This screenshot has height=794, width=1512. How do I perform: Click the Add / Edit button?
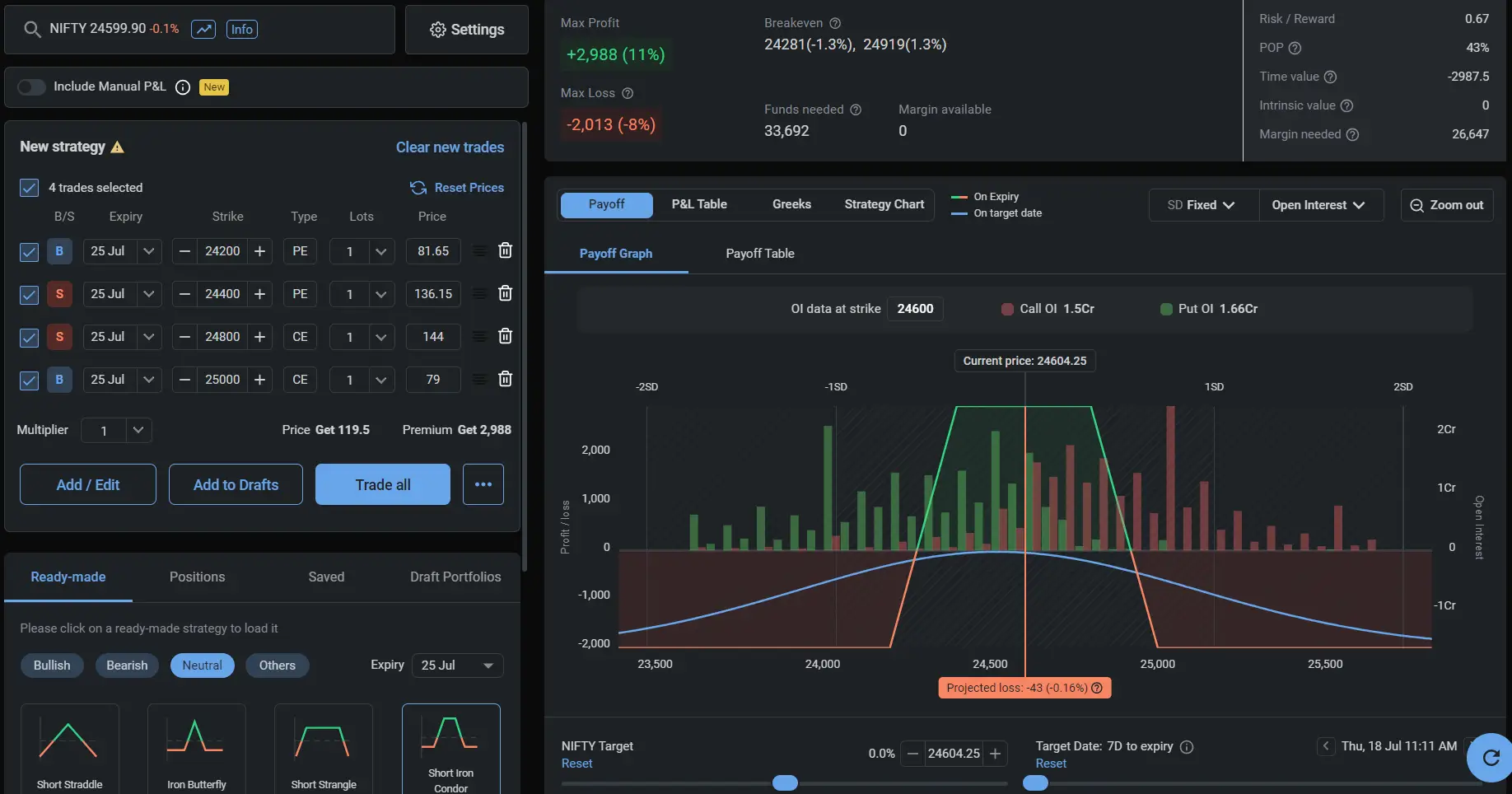click(x=88, y=484)
